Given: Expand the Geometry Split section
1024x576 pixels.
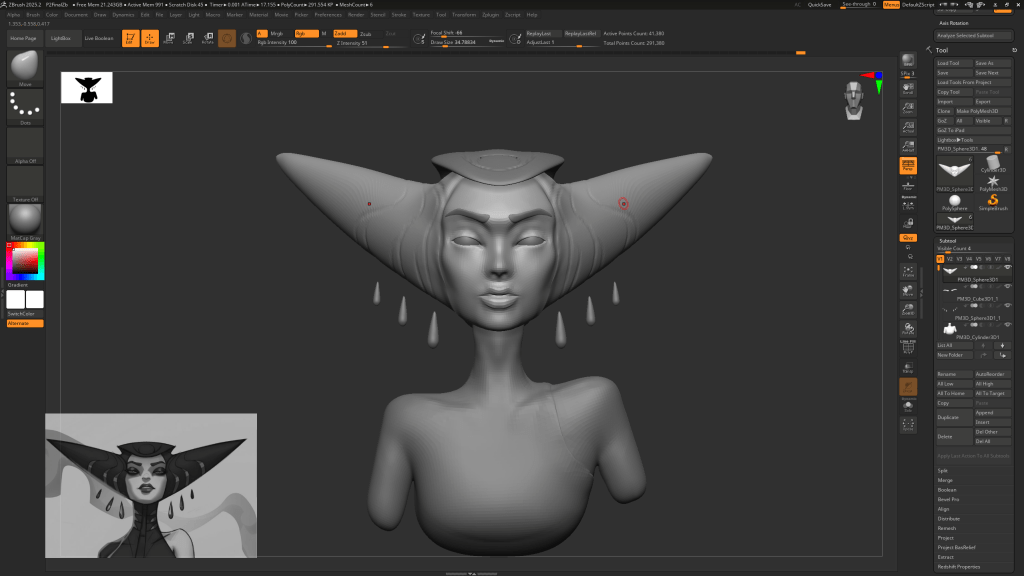Looking at the screenshot, I should pyautogui.click(x=943, y=470).
